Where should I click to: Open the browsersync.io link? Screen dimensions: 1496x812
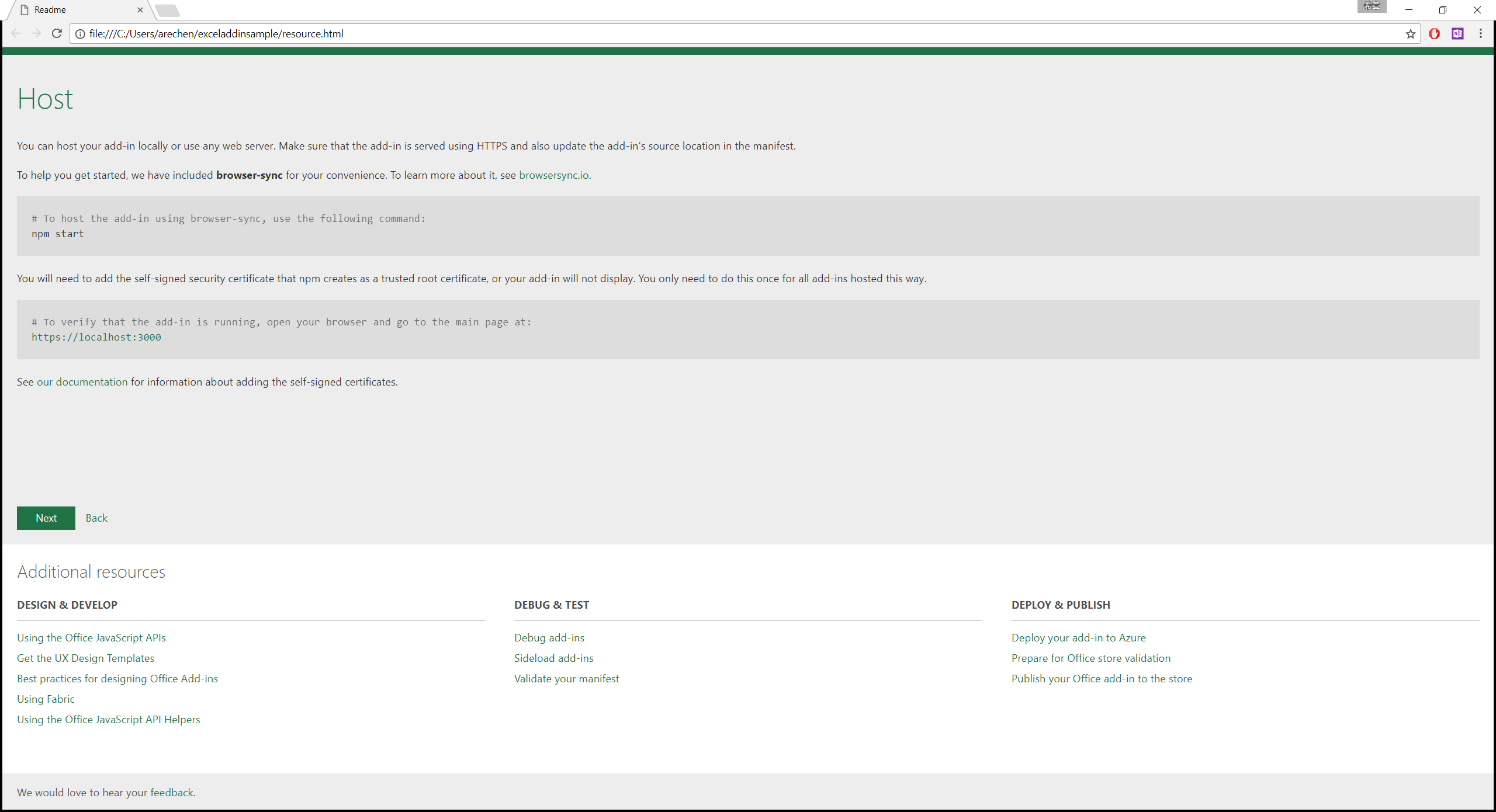[x=554, y=175]
